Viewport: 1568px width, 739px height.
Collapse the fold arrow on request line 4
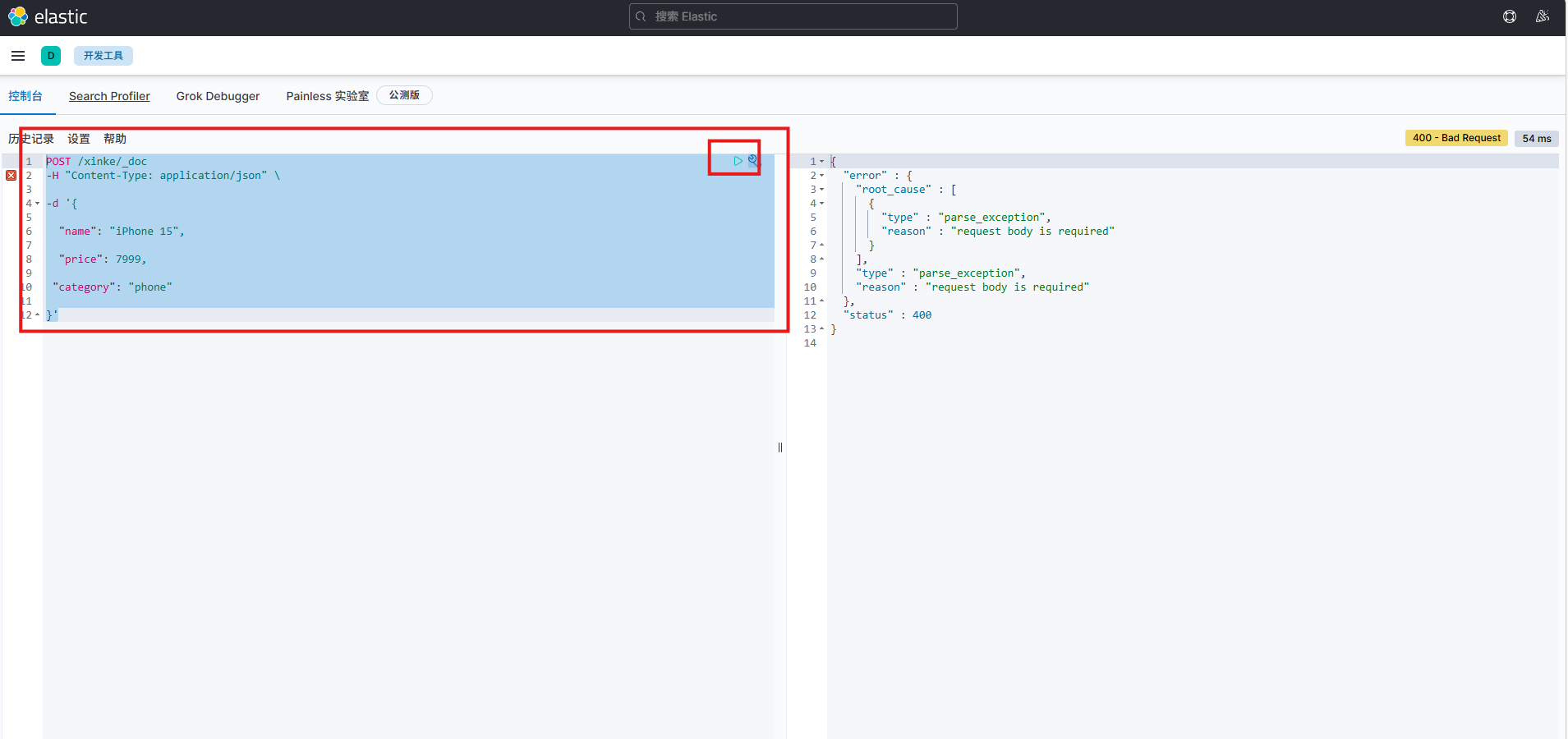[38, 204]
